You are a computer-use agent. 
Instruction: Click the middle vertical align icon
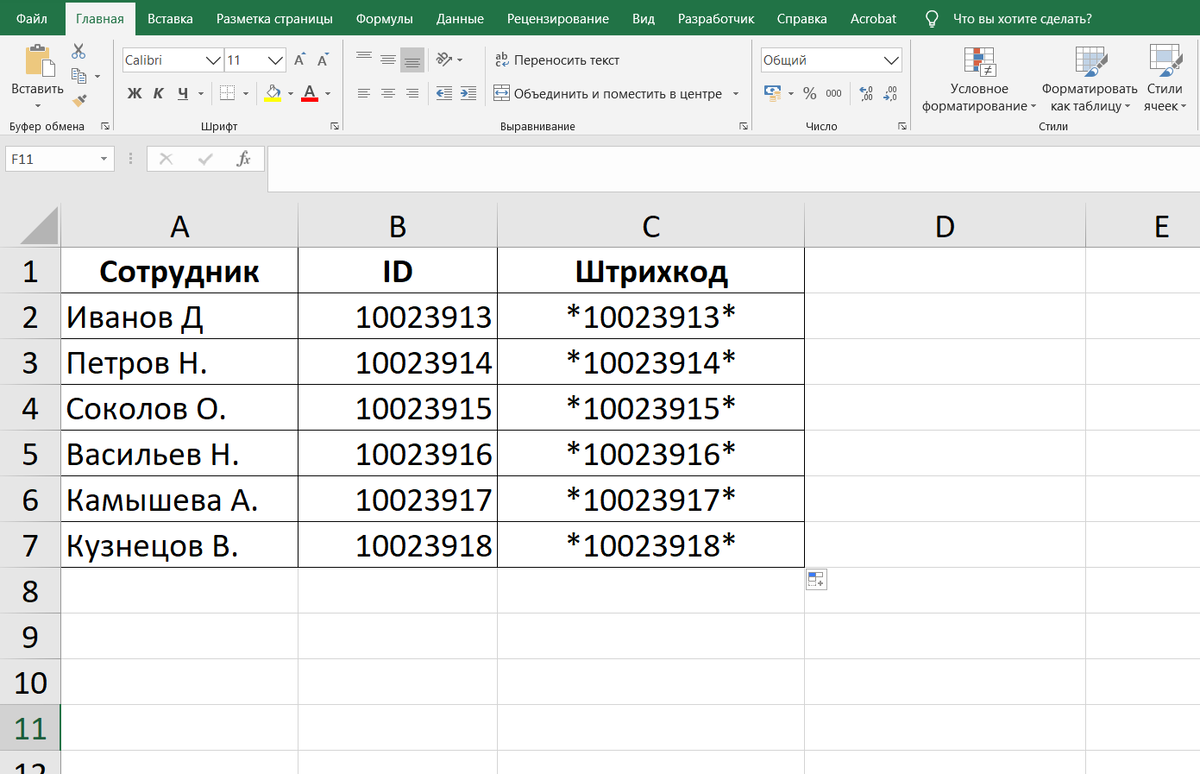(387, 60)
